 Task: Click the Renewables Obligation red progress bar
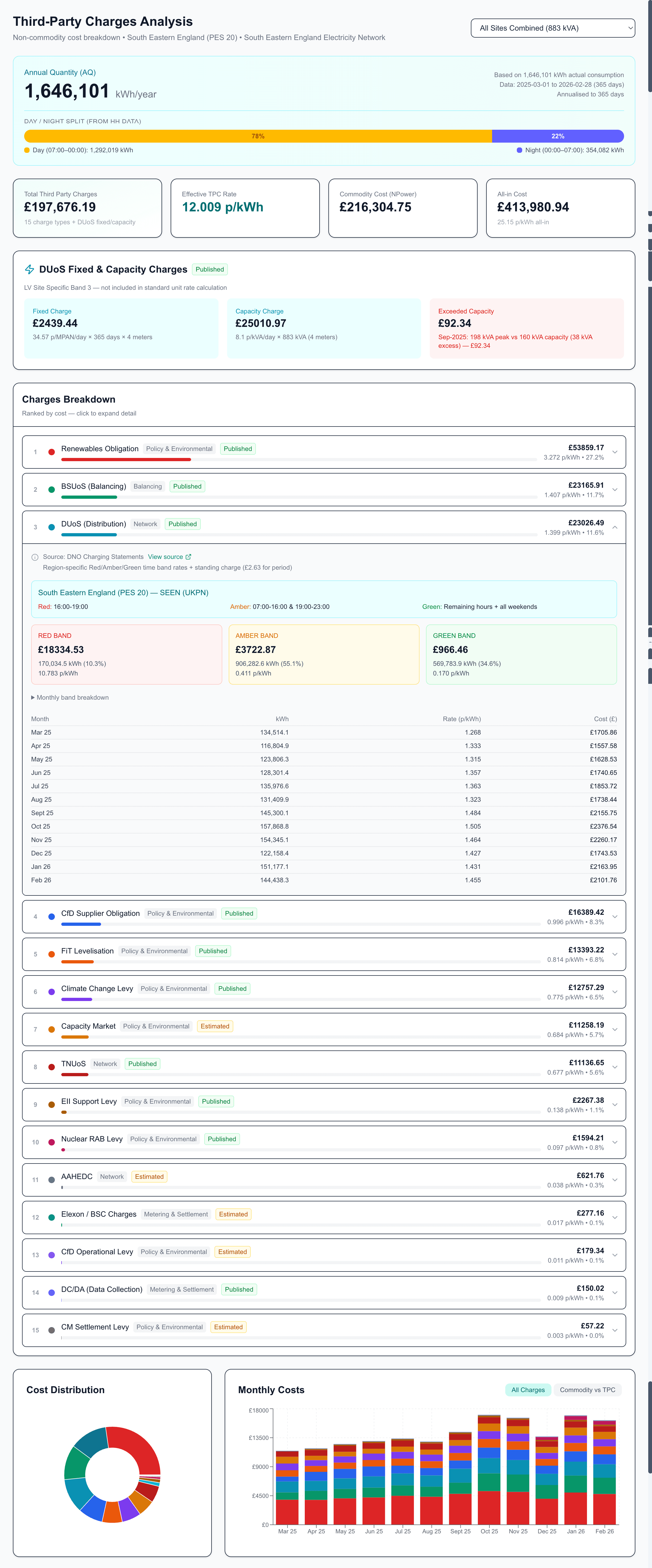click(126, 460)
